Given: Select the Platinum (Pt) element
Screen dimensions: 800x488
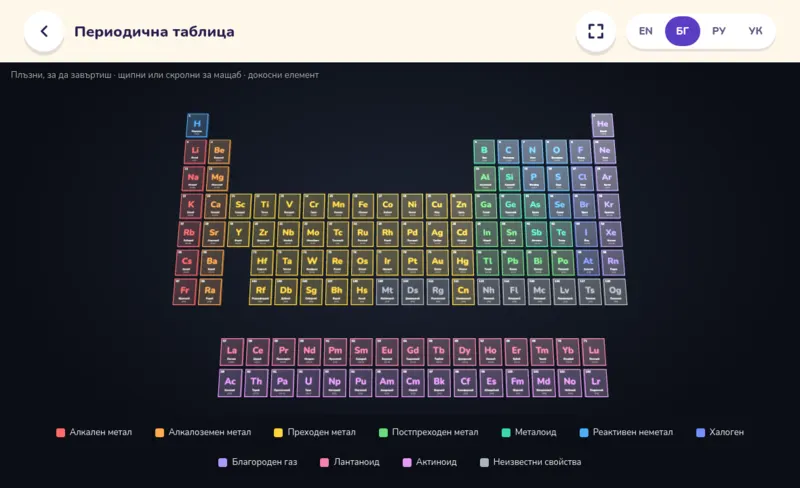Looking at the screenshot, I should (x=412, y=262).
